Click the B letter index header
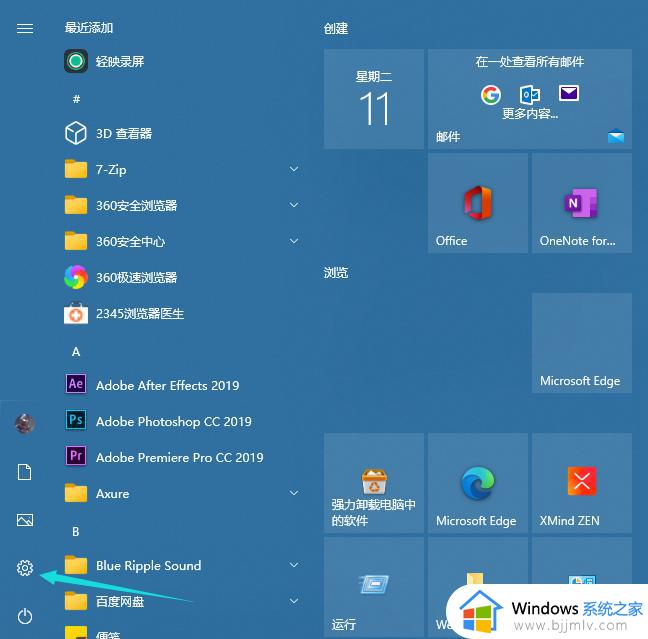 pos(76,532)
